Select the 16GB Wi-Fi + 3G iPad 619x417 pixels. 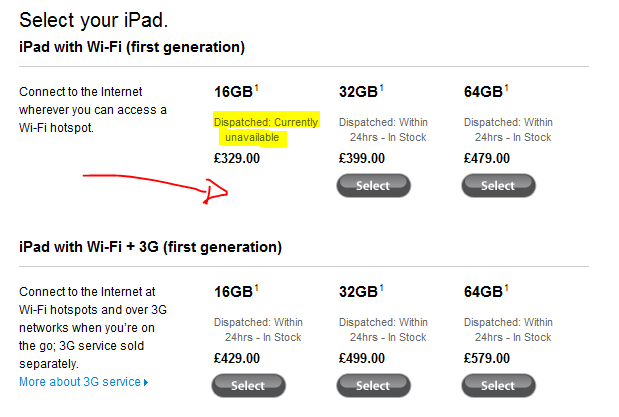248,385
